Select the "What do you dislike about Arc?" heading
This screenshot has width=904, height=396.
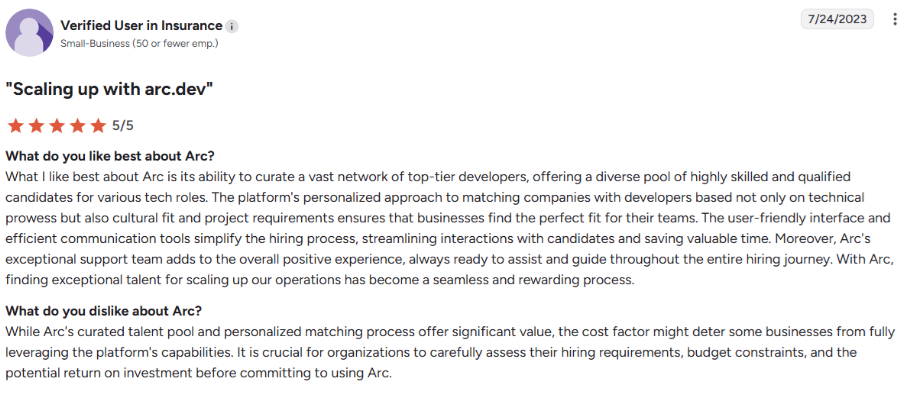click(x=104, y=311)
